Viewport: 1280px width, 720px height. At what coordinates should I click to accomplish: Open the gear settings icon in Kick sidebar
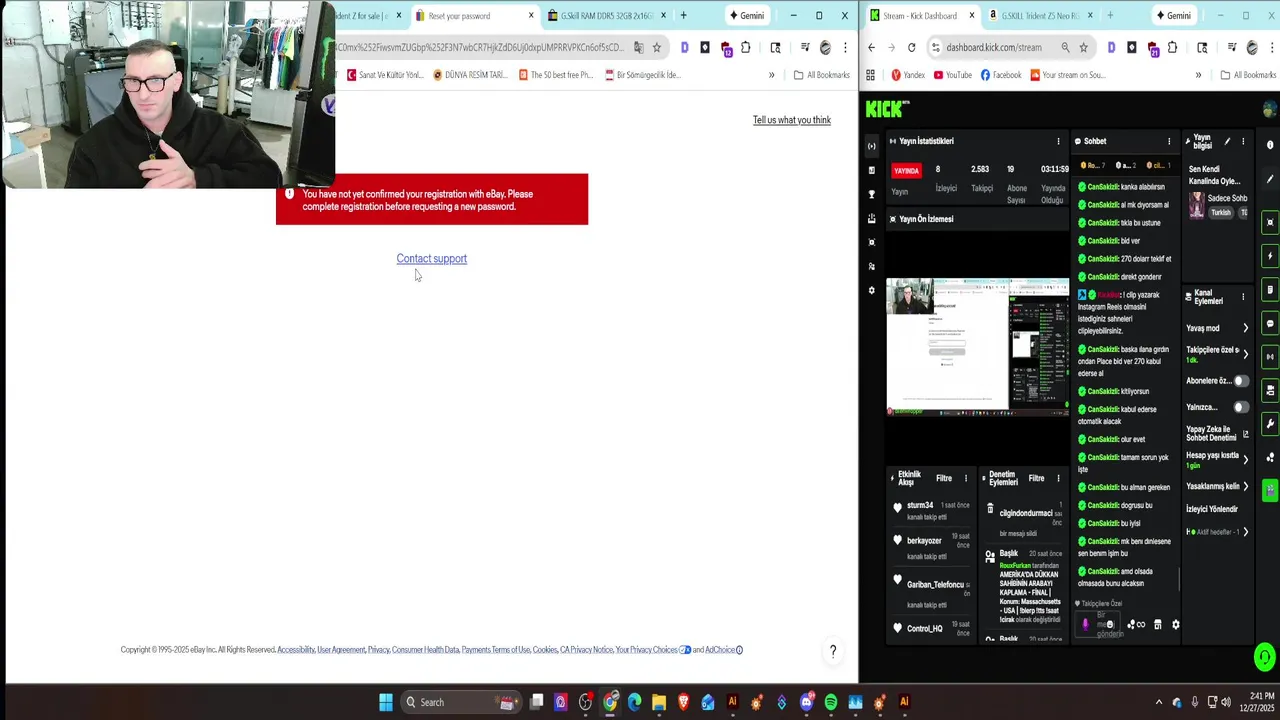[871, 290]
